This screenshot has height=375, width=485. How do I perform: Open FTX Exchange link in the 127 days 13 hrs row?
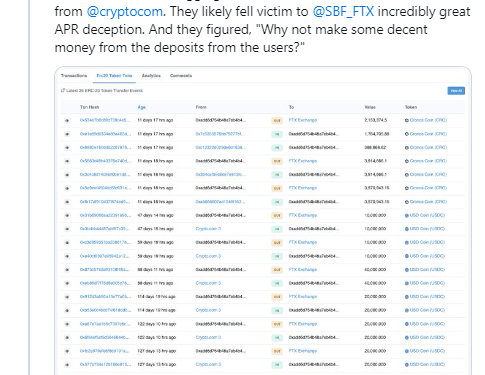303,351
